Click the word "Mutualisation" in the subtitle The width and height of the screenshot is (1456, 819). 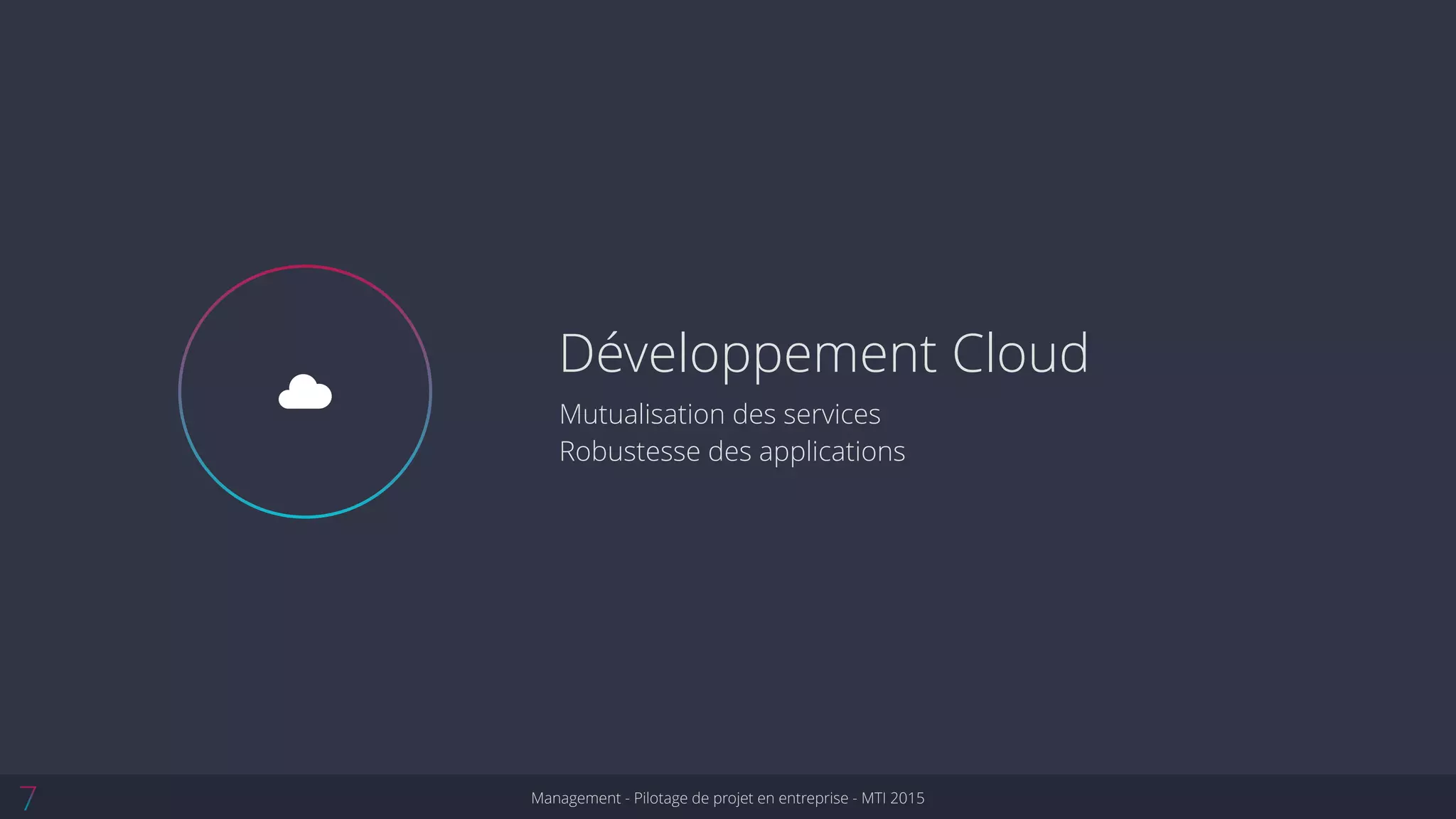pos(641,414)
